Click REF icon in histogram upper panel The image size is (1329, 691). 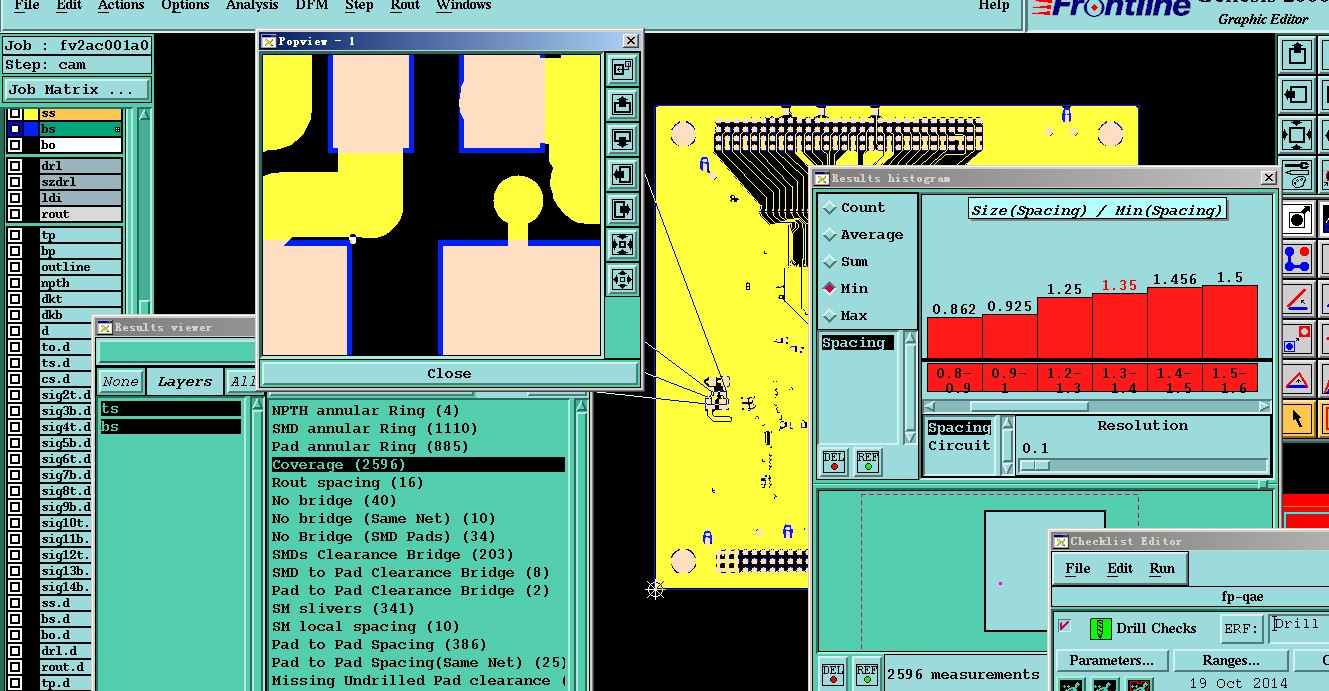867,461
